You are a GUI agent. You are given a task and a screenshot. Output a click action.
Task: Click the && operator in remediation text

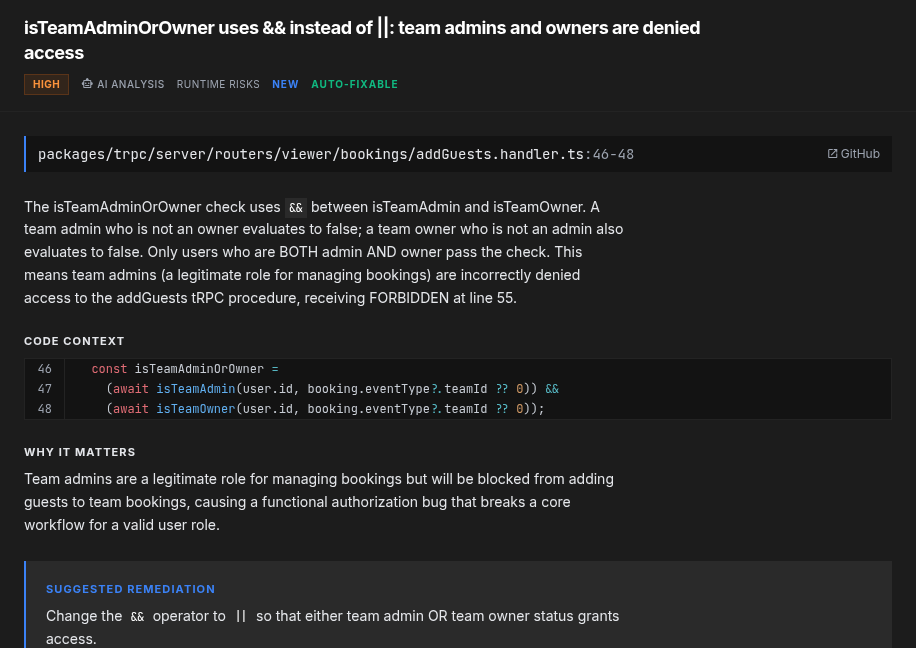pyautogui.click(x=137, y=616)
